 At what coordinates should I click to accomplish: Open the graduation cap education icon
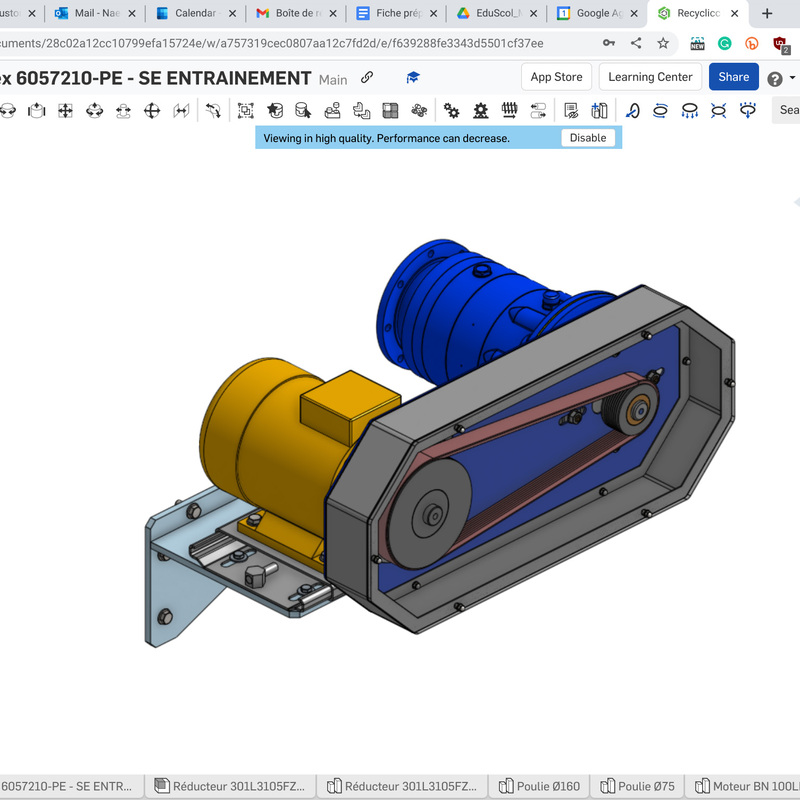pyautogui.click(x=412, y=78)
